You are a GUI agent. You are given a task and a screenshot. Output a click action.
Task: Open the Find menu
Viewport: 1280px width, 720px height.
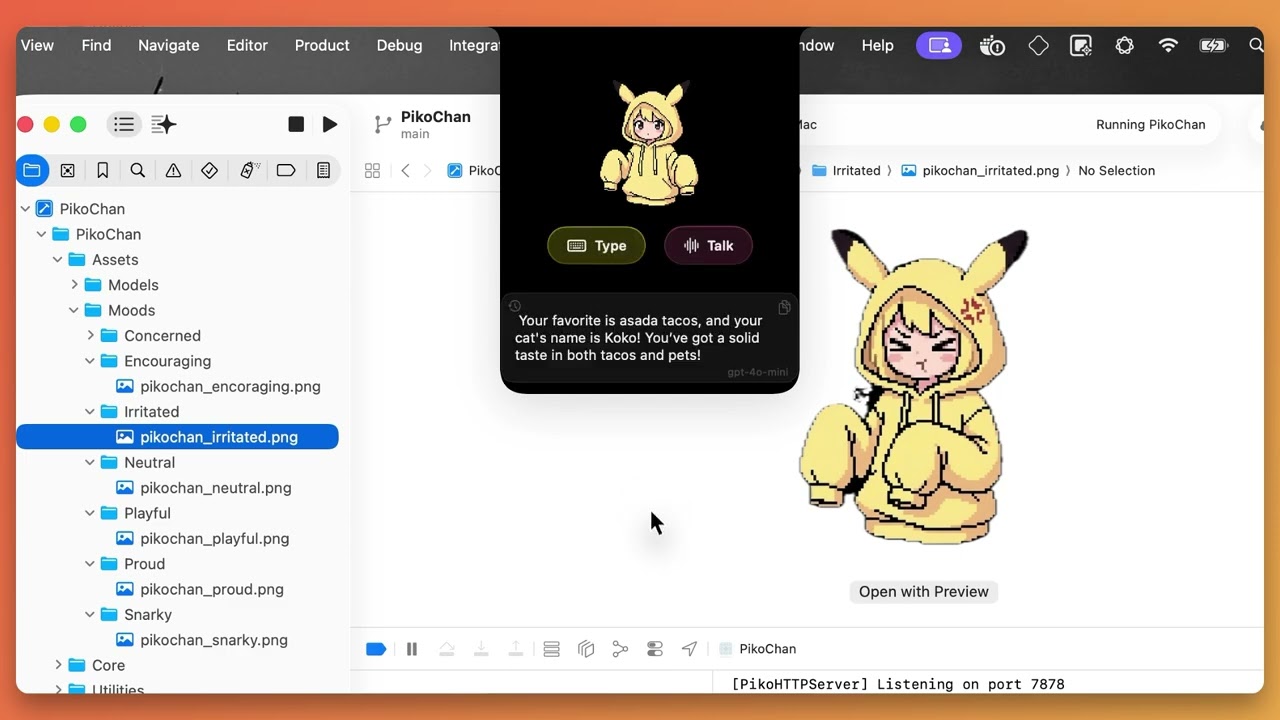click(x=96, y=45)
